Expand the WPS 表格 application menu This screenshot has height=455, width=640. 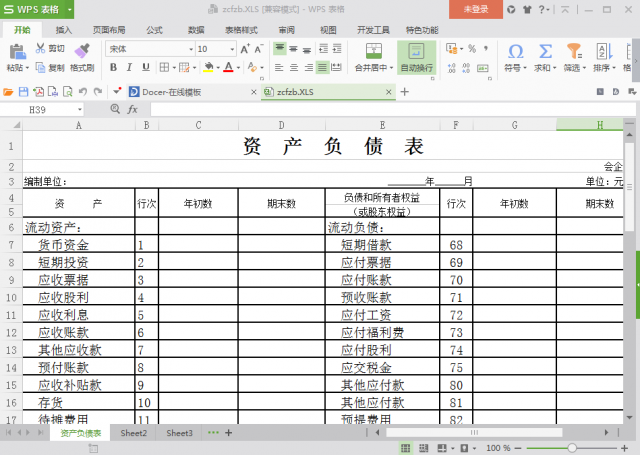pos(33,9)
